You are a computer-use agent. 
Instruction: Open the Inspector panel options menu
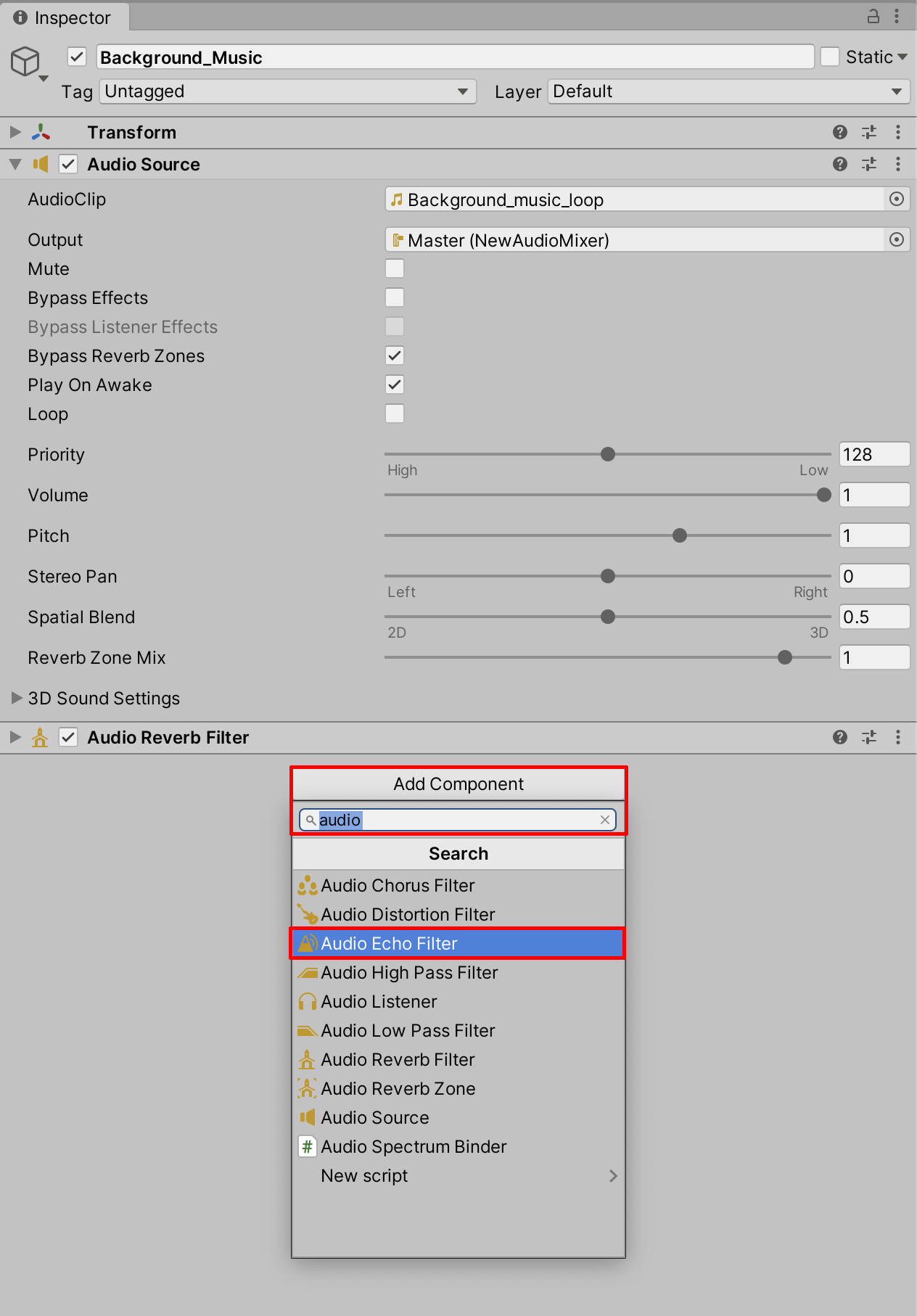click(897, 16)
